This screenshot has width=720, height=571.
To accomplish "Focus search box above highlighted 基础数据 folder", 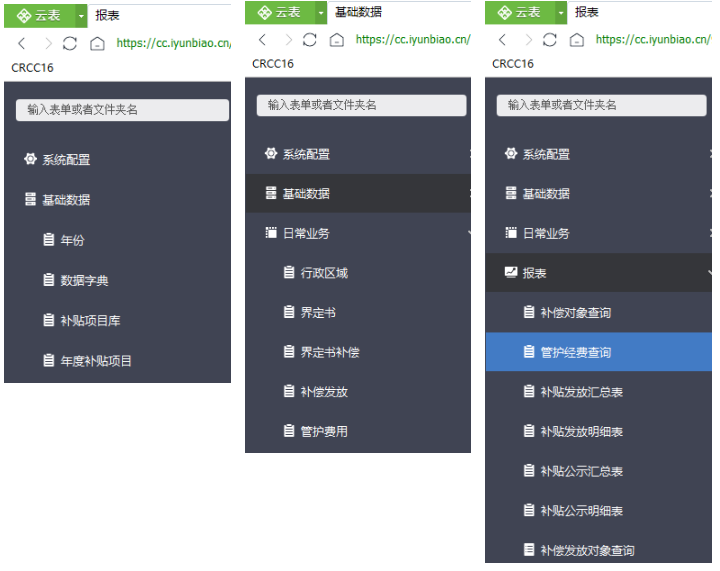I will pos(361,105).
